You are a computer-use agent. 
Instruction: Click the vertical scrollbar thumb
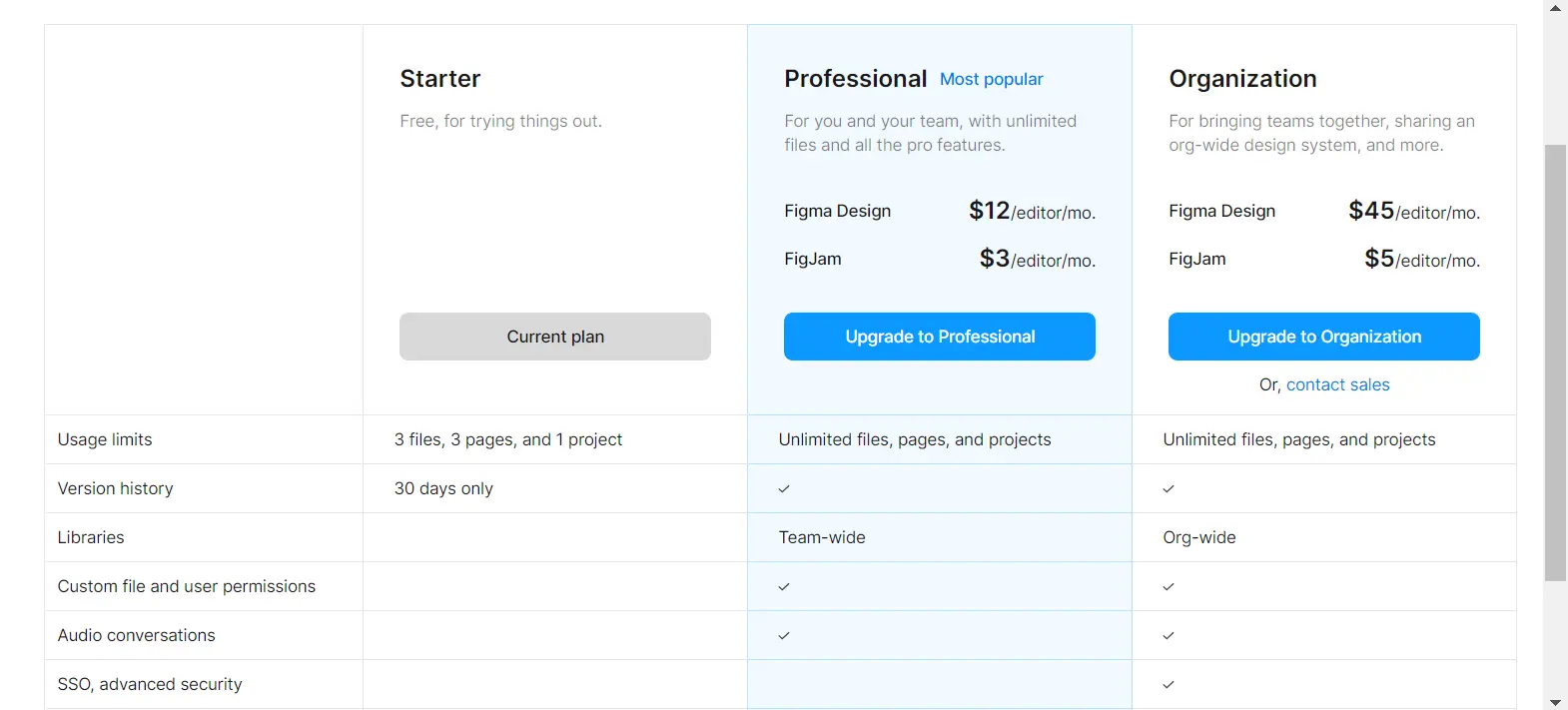pyautogui.click(x=1555, y=359)
